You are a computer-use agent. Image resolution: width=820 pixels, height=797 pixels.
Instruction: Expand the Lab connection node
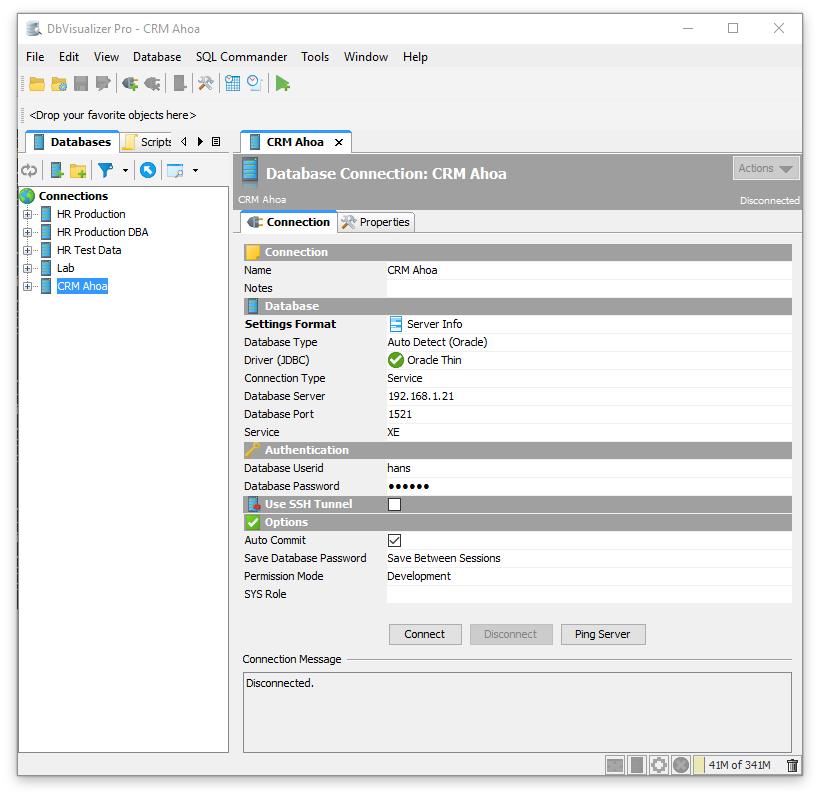28,268
